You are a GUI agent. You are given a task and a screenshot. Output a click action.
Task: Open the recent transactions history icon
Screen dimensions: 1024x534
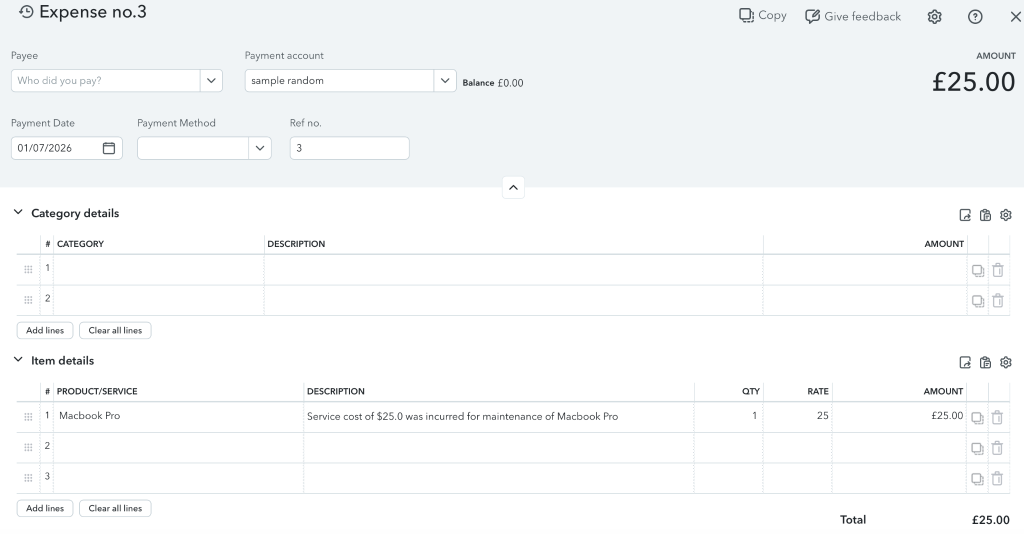(x=25, y=12)
